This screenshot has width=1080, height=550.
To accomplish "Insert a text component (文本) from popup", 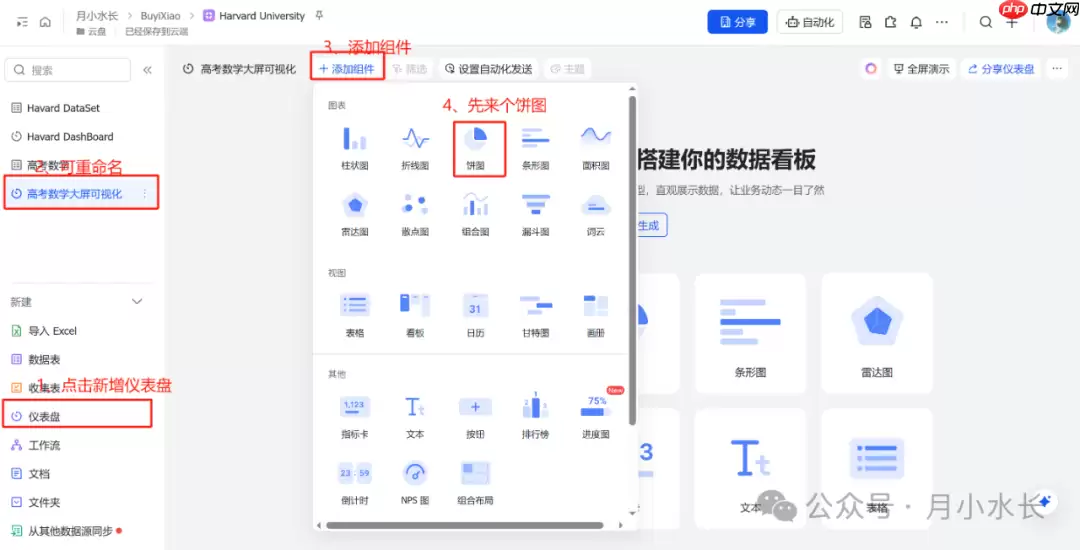I will (x=415, y=416).
